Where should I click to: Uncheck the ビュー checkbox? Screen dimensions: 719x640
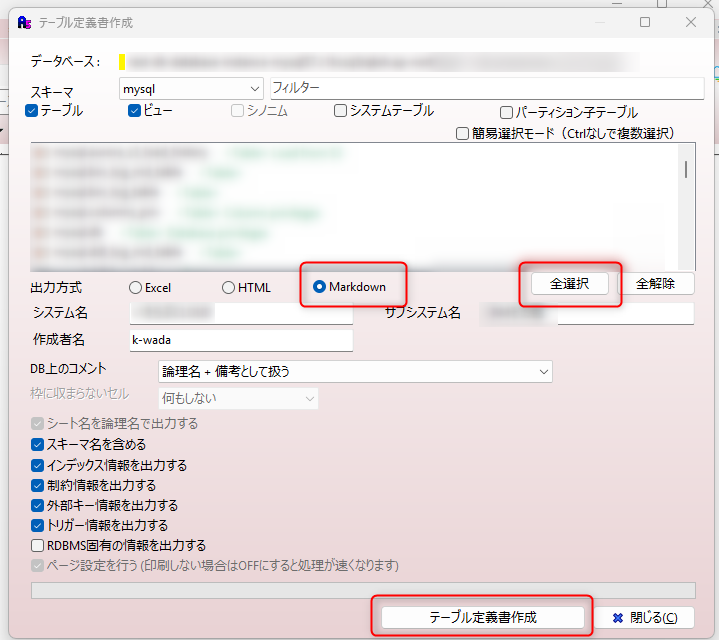134,111
